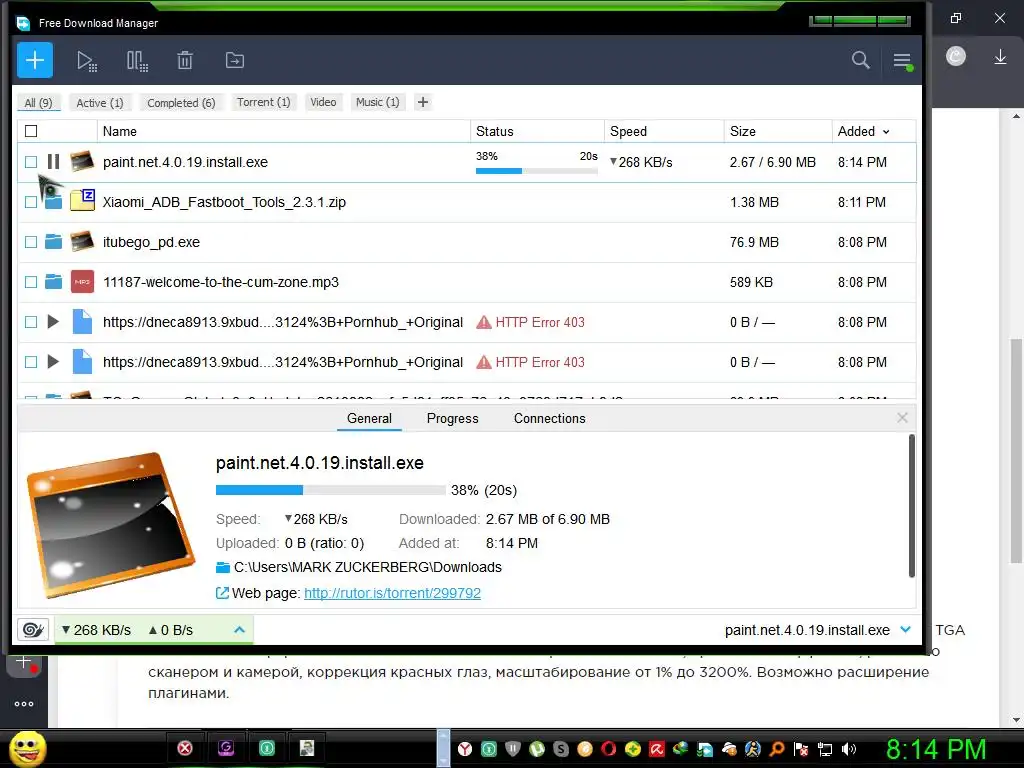
Task: Click the speaker volume tray icon
Action: pos(849,748)
